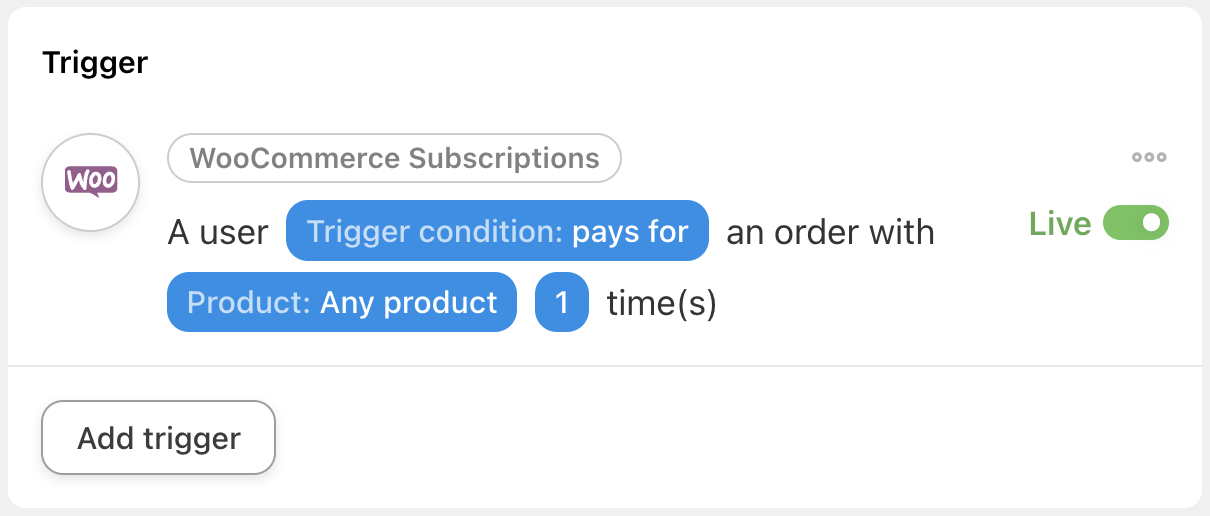Click the "Trigger condition:" label in pill
This screenshot has height=516, width=1210.
(x=435, y=232)
